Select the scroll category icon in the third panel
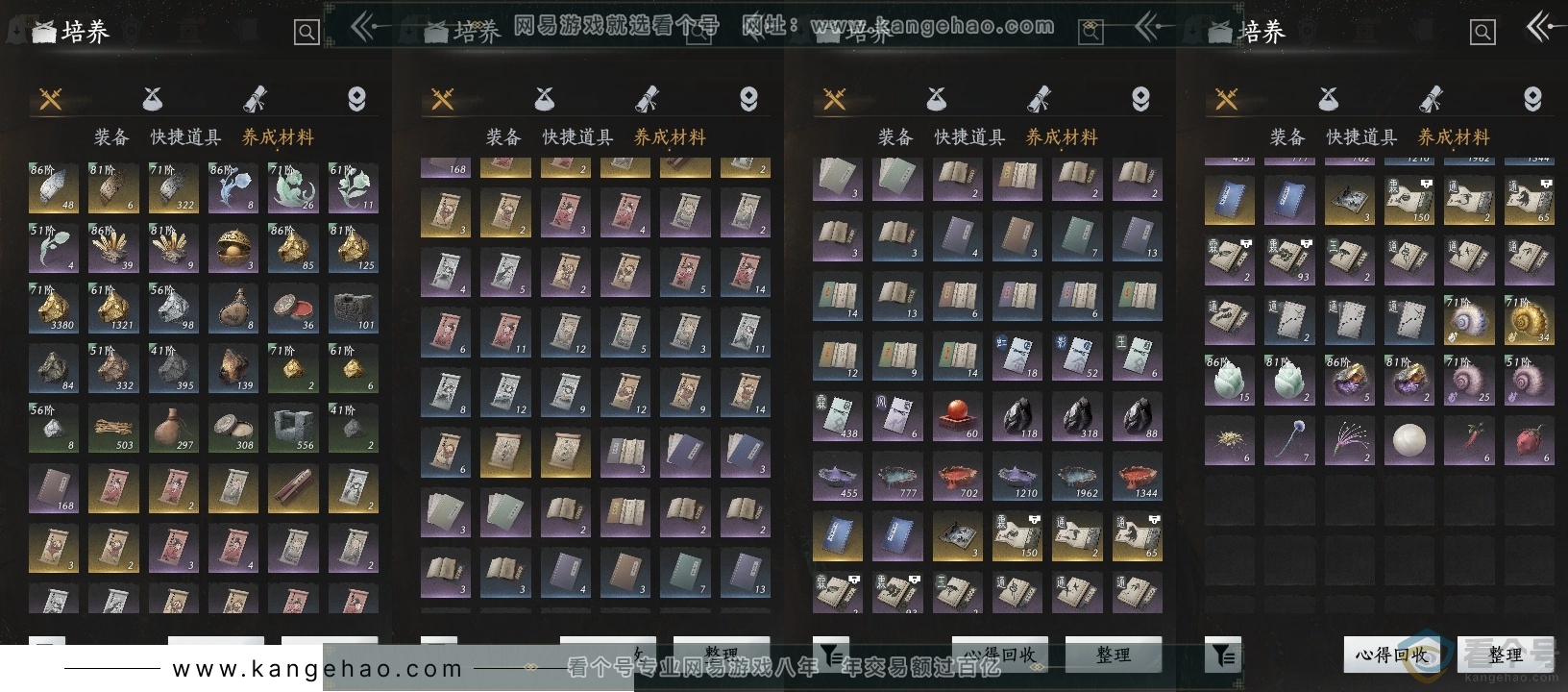1568x692 pixels. 1039,98
